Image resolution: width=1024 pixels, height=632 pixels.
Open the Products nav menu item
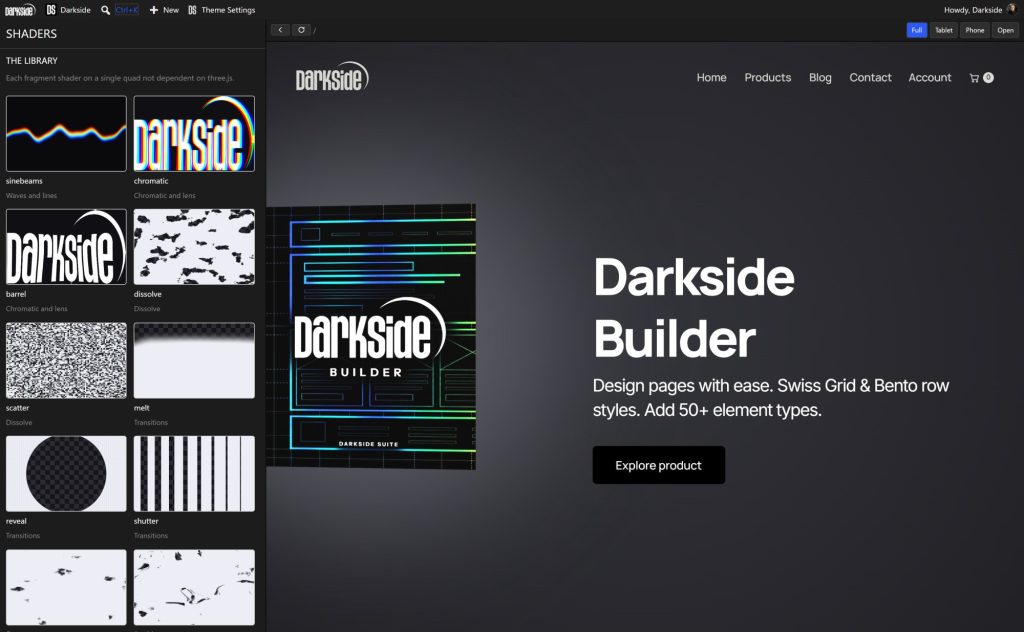click(767, 78)
